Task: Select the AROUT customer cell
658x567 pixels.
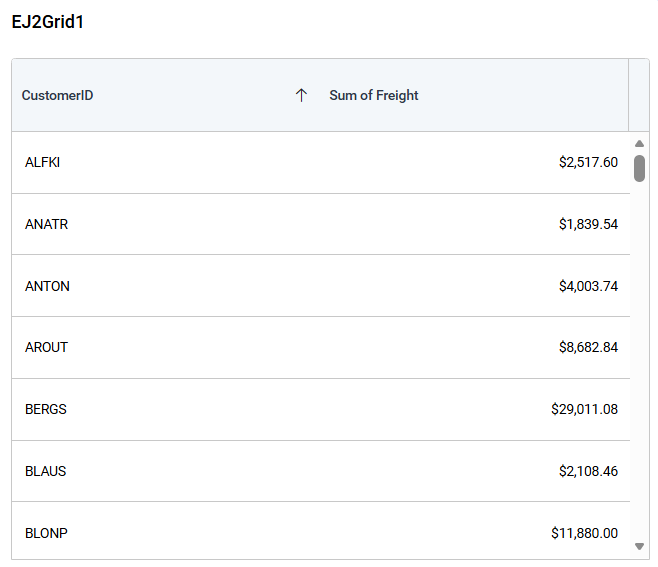Action: click(47, 347)
